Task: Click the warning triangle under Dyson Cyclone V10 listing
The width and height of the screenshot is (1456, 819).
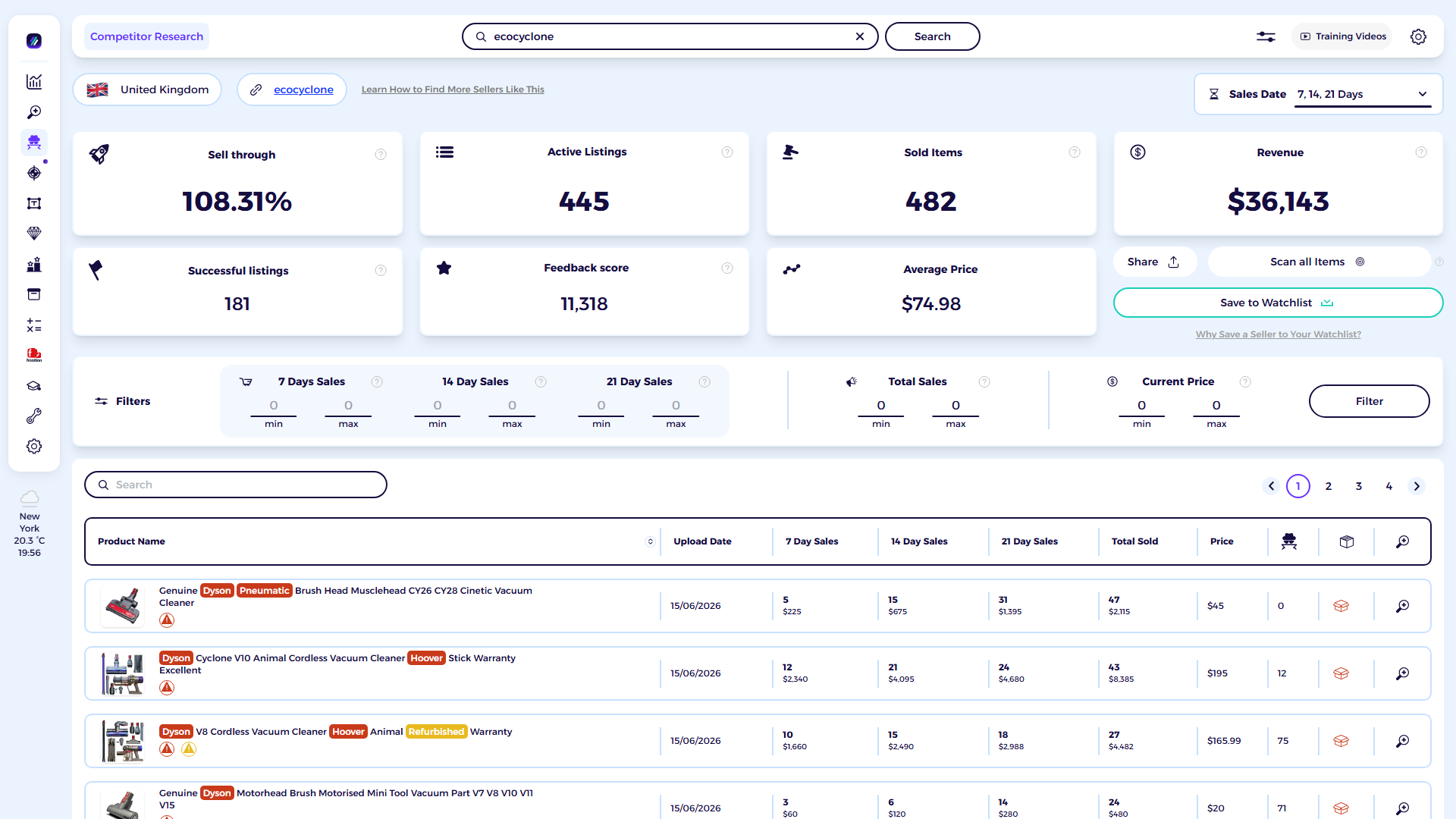Action: pyautogui.click(x=167, y=688)
